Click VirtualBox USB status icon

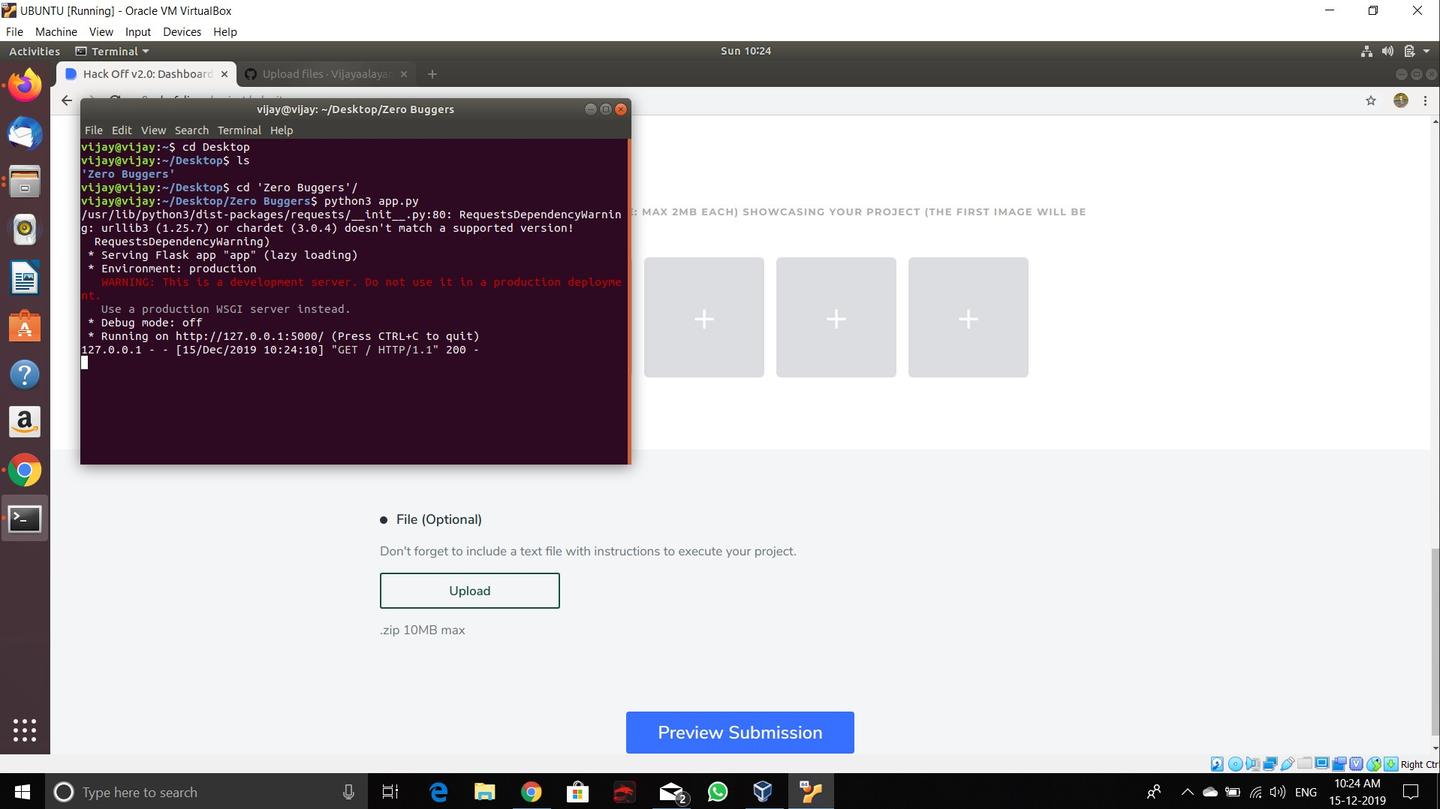pos(1289,764)
